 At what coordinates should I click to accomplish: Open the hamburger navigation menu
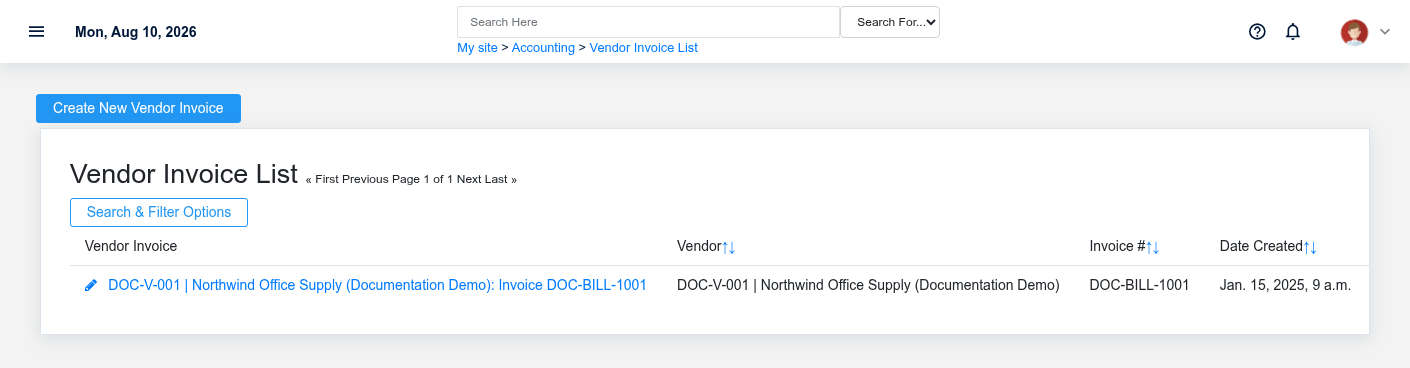coord(37,31)
